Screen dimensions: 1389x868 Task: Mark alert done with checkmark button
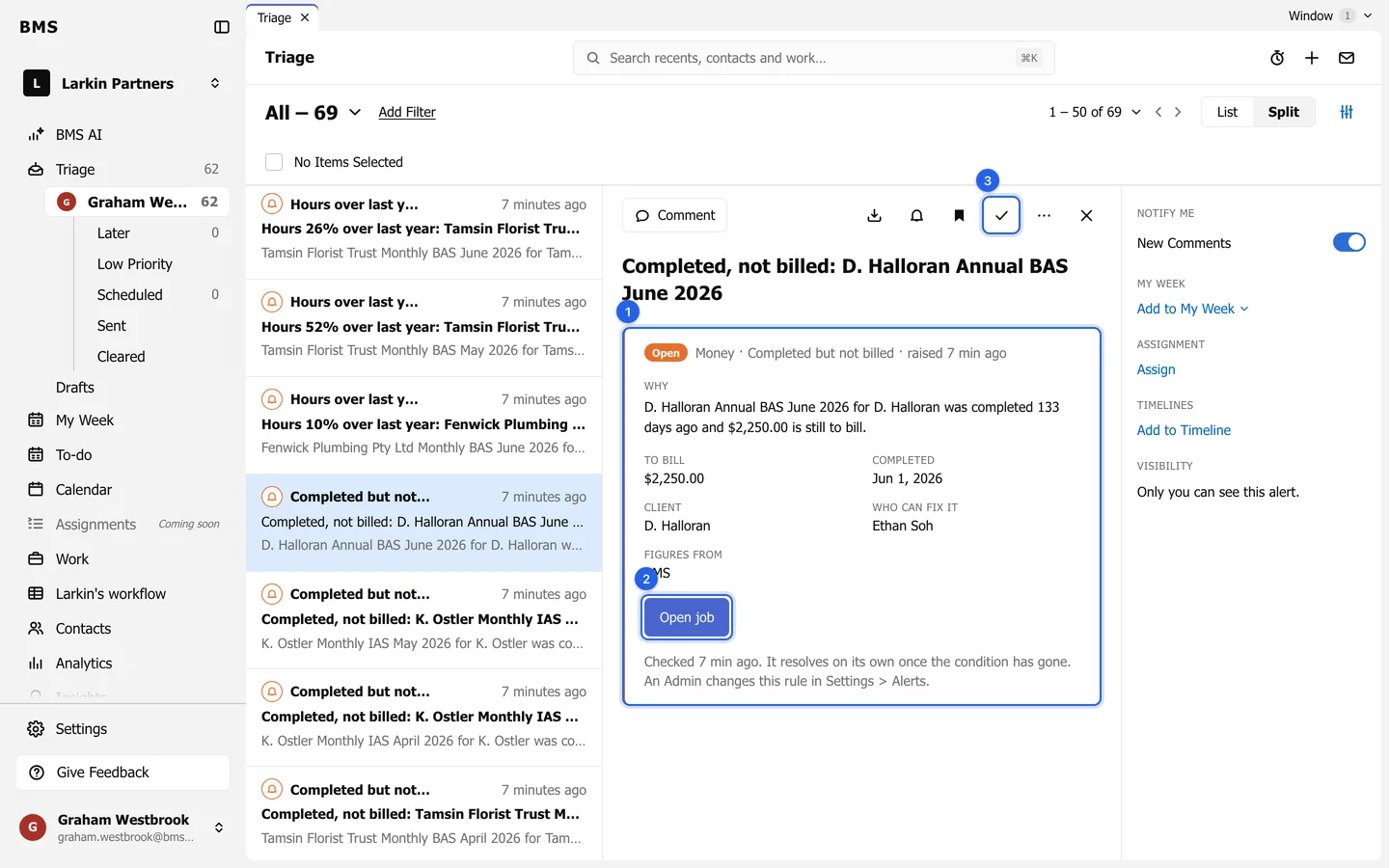[1001, 215]
